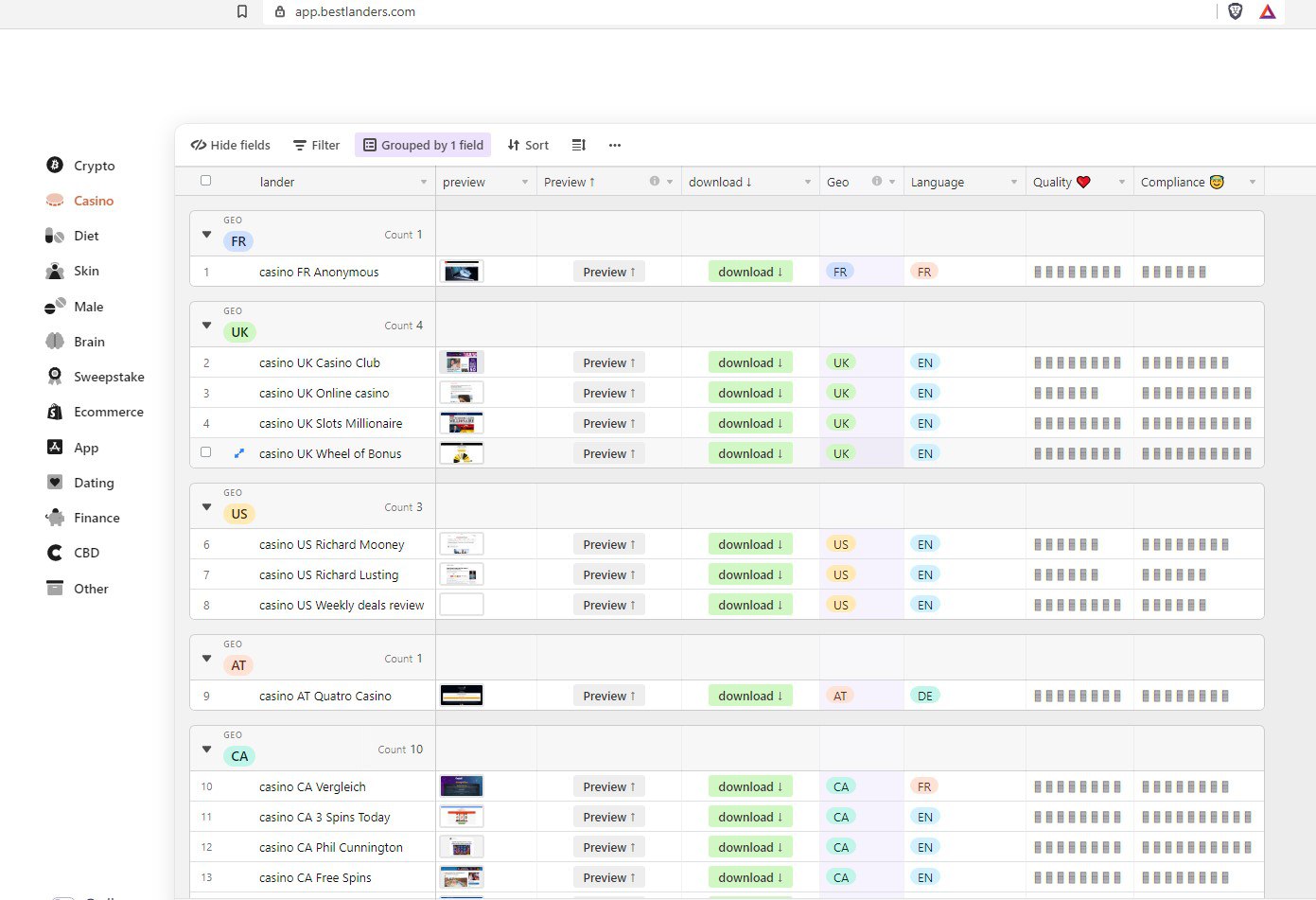Open thumbnail of casino FR Anonymous
The width and height of the screenshot is (1316, 900).
click(462, 272)
